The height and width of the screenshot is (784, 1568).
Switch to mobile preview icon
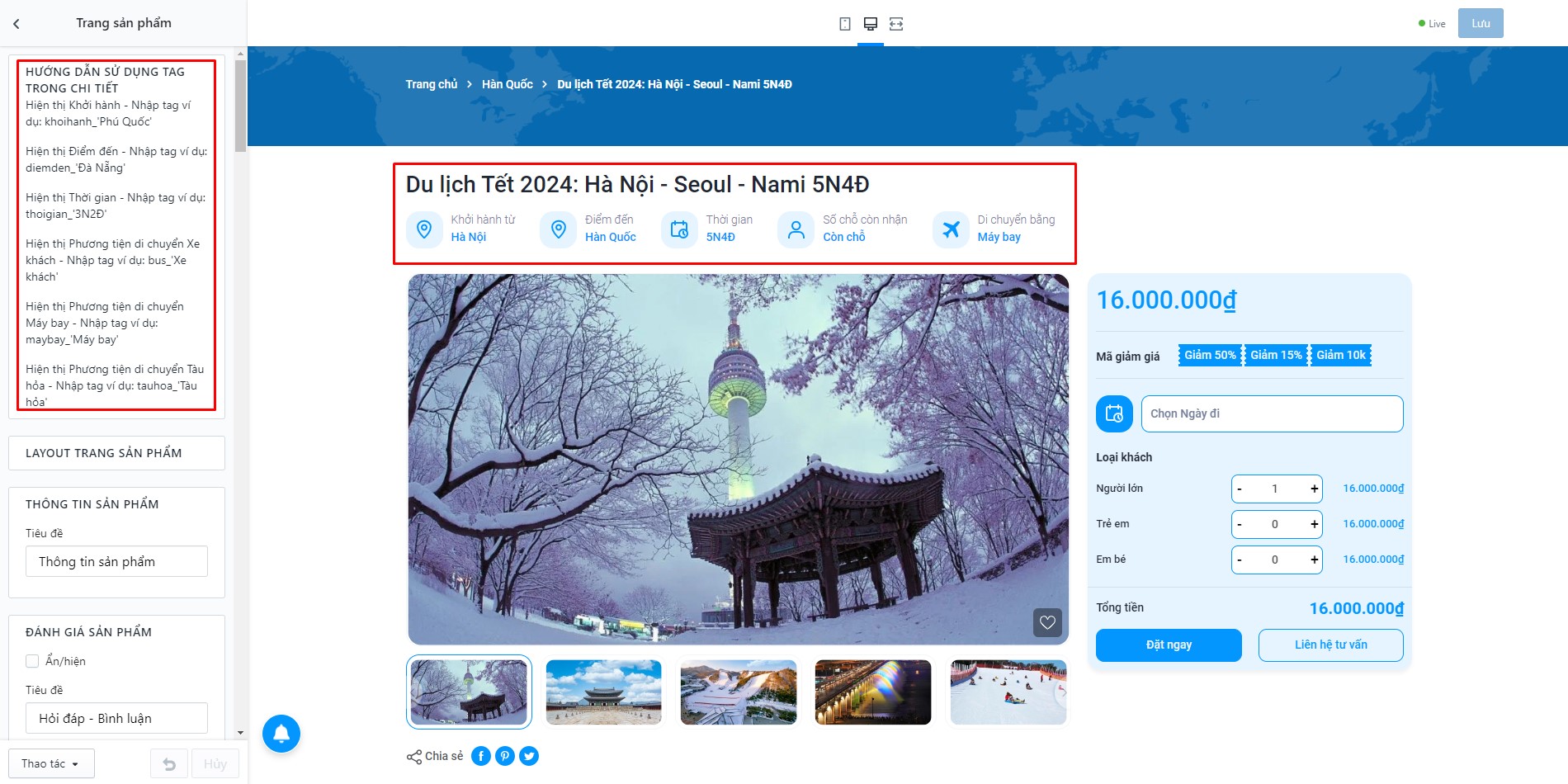[845, 24]
